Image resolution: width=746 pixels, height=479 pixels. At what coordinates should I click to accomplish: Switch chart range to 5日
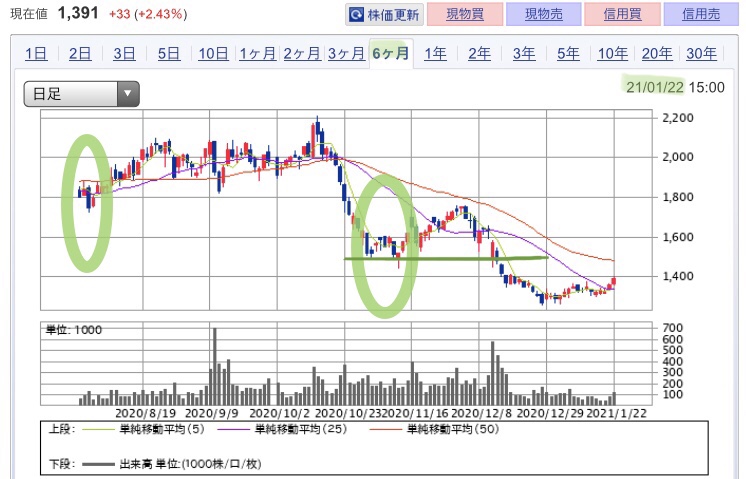[169, 53]
